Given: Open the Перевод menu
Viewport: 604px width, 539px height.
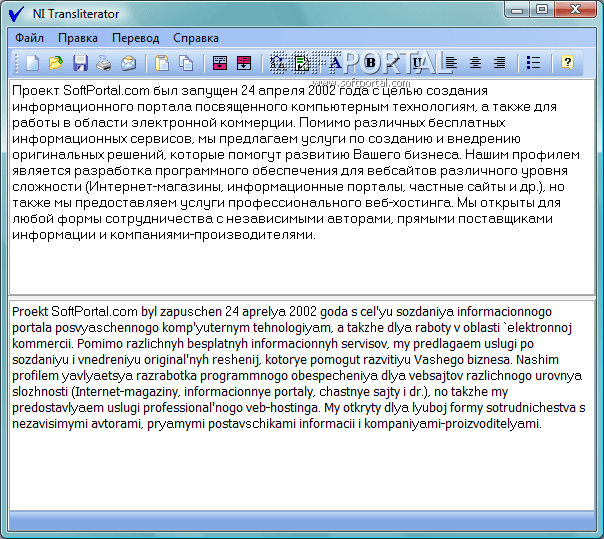Looking at the screenshot, I should point(136,38).
